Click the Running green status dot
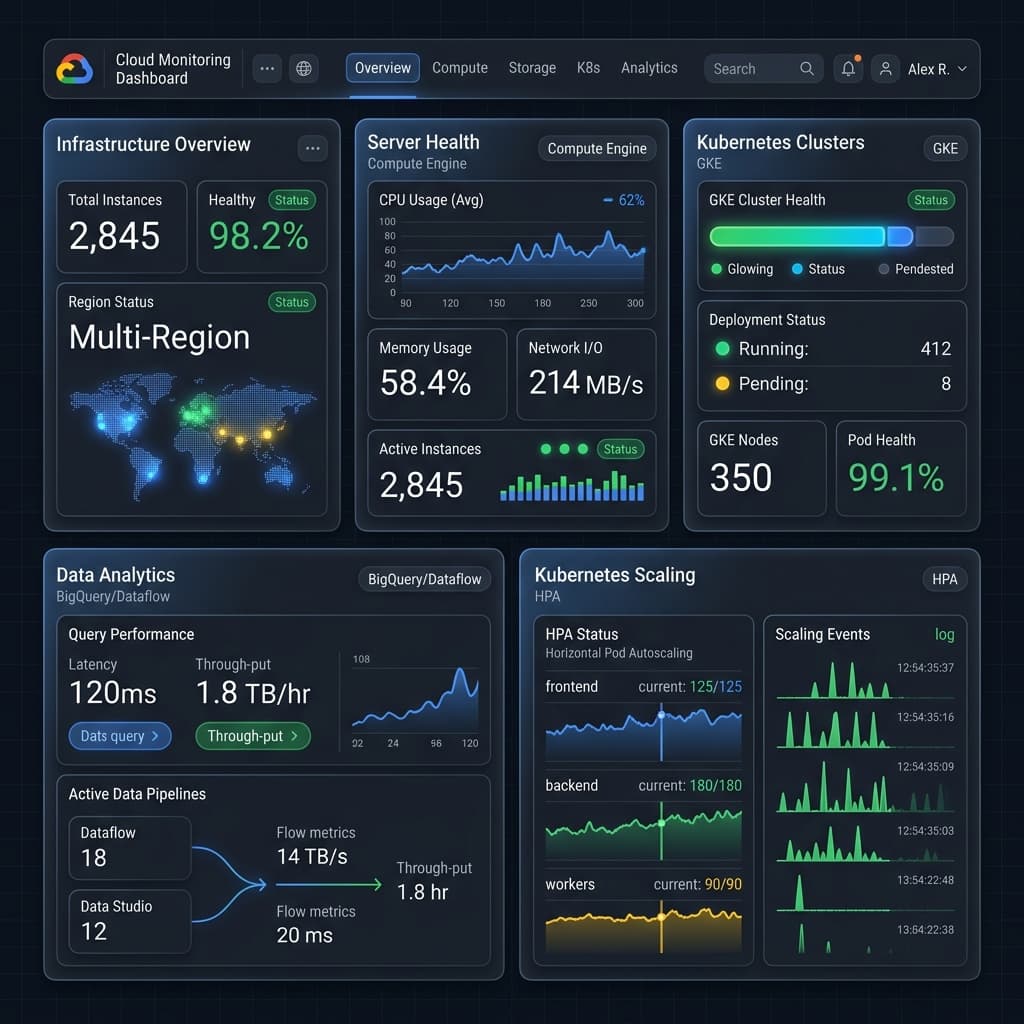 [722, 348]
